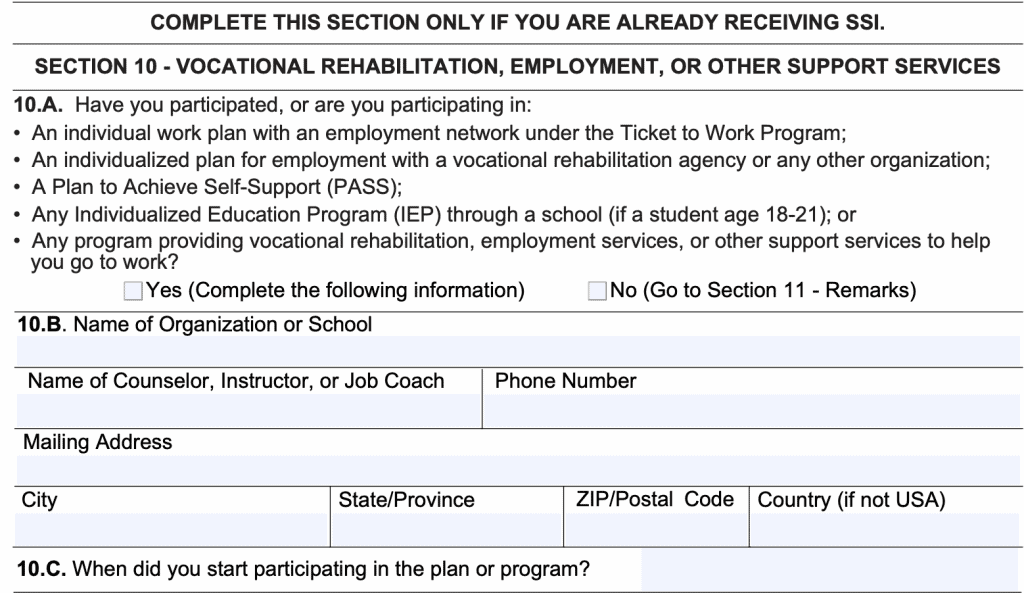Click the ZIP/Postal Code field
The height and width of the screenshot is (593, 1024).
(x=656, y=529)
